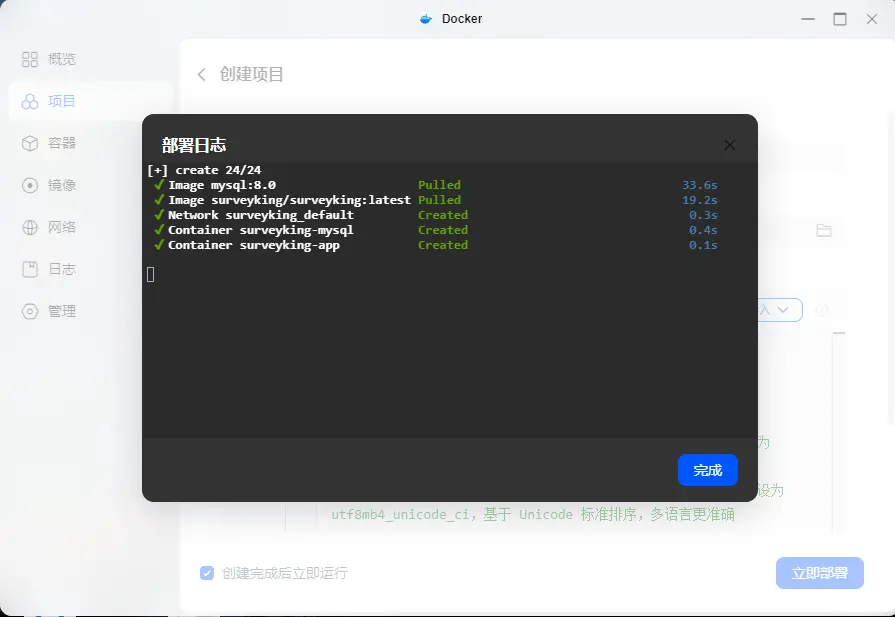Select the 'Image mysql:8.0' log line
This screenshot has width=895, height=617.
click(221, 185)
